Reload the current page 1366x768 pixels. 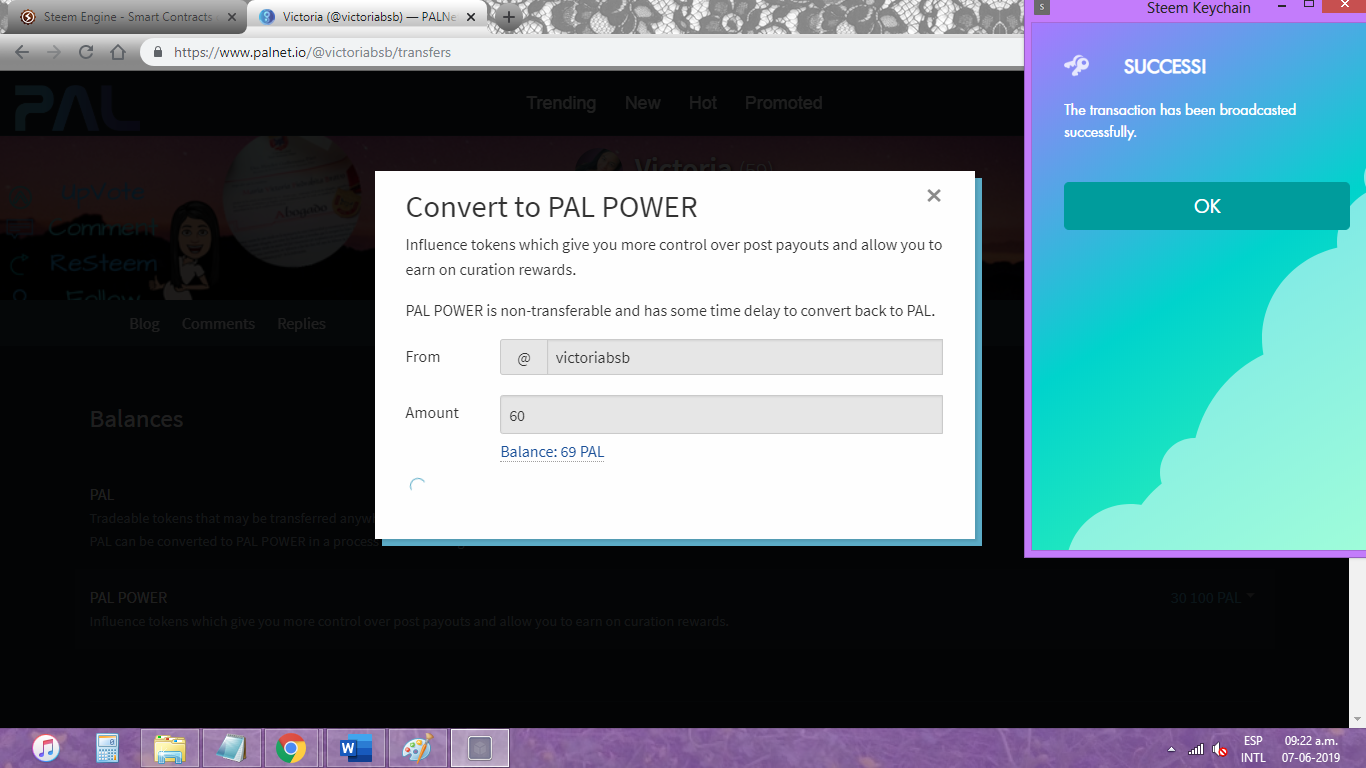coord(86,52)
